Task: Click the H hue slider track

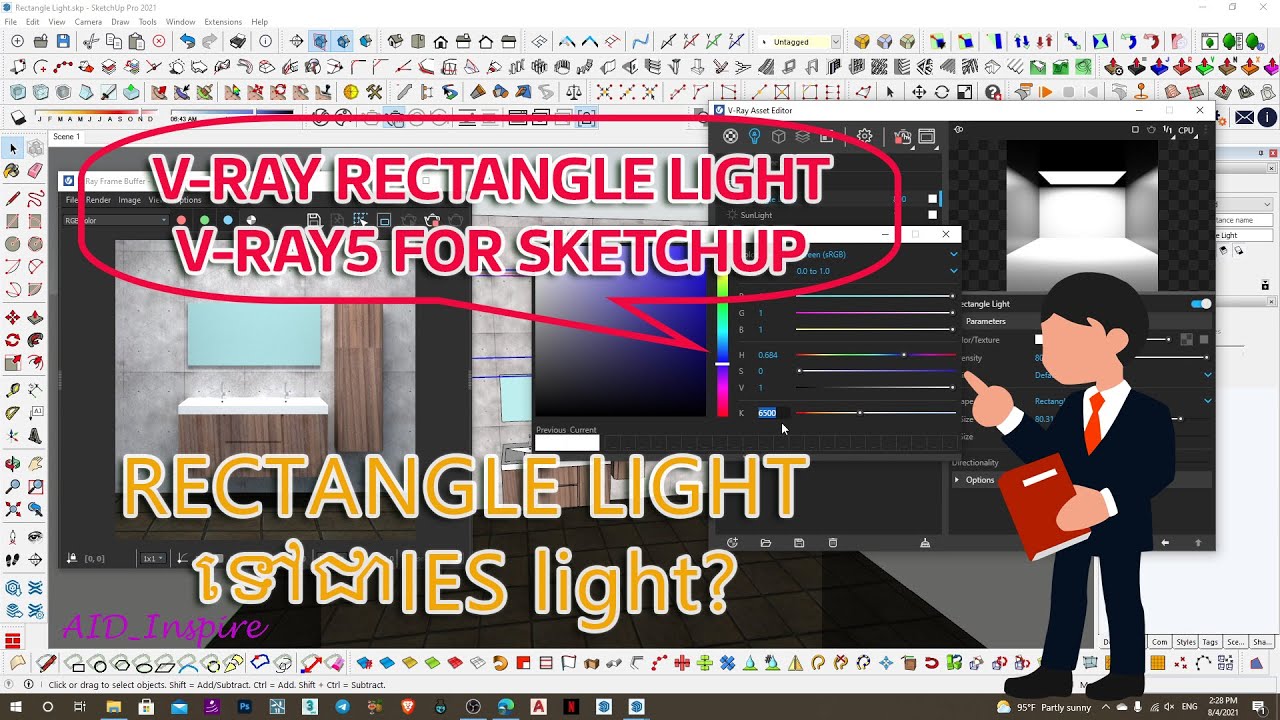Action: click(x=876, y=355)
